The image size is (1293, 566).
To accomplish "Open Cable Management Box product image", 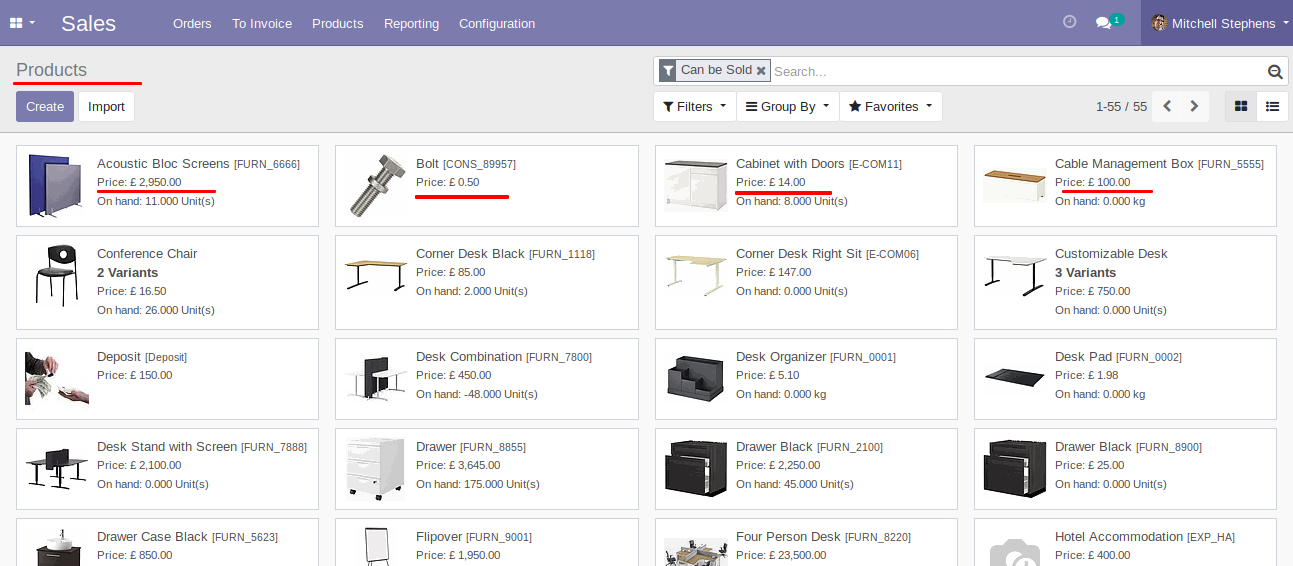I will [x=1015, y=186].
